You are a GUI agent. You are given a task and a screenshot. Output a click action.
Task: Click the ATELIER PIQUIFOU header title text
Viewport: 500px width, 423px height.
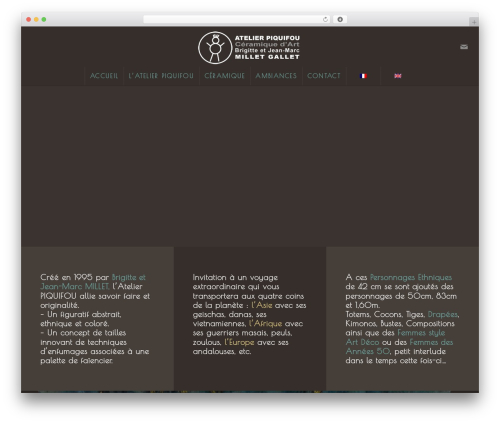click(267, 38)
